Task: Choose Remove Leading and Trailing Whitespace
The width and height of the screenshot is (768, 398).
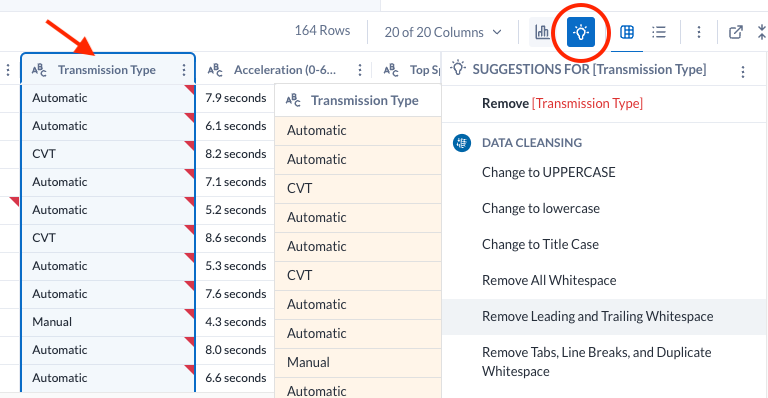Action: [604, 317]
